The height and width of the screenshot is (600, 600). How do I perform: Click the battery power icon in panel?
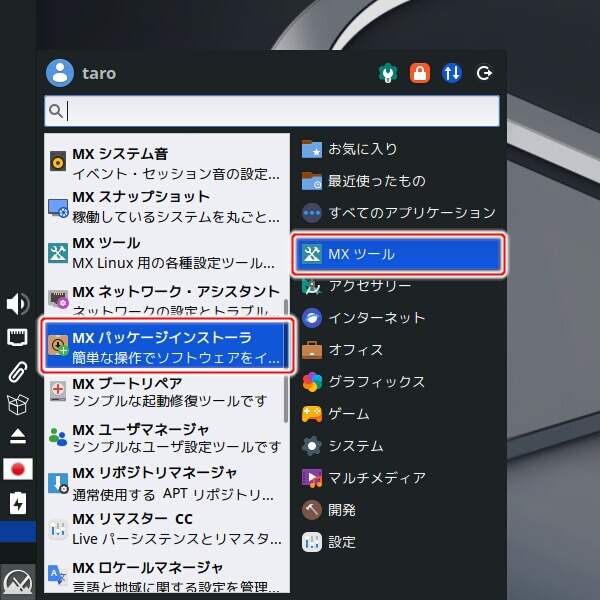pos(17,502)
